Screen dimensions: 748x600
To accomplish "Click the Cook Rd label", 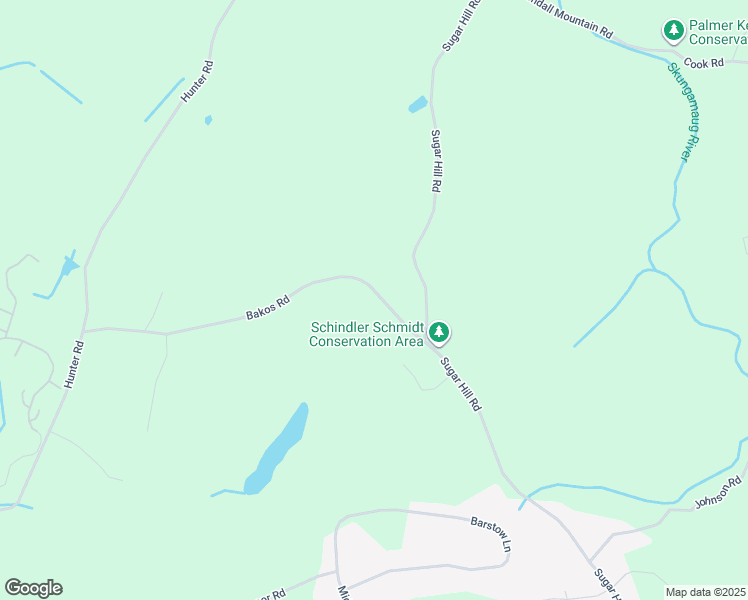I will pyautogui.click(x=704, y=63).
